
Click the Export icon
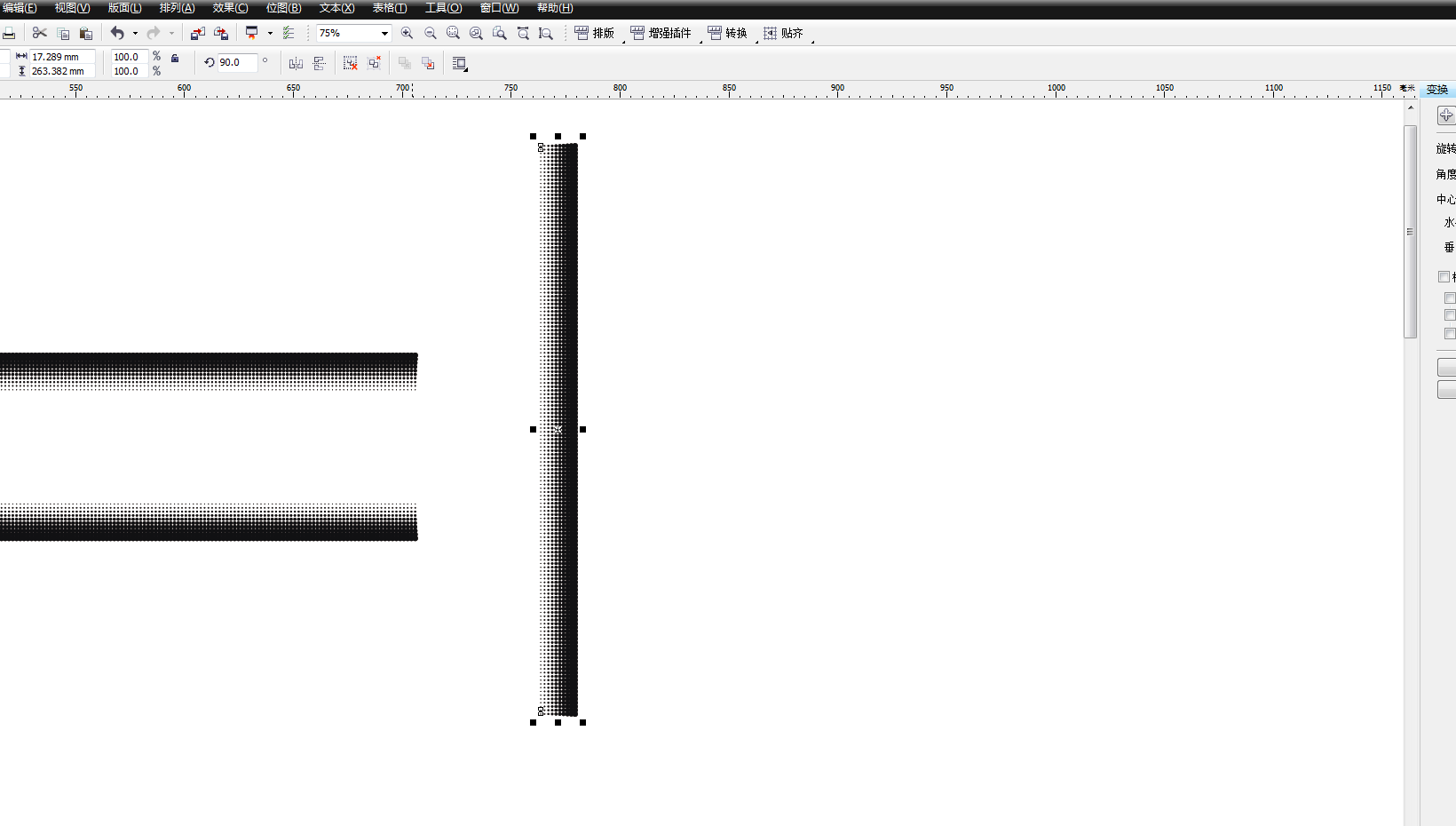click(221, 33)
